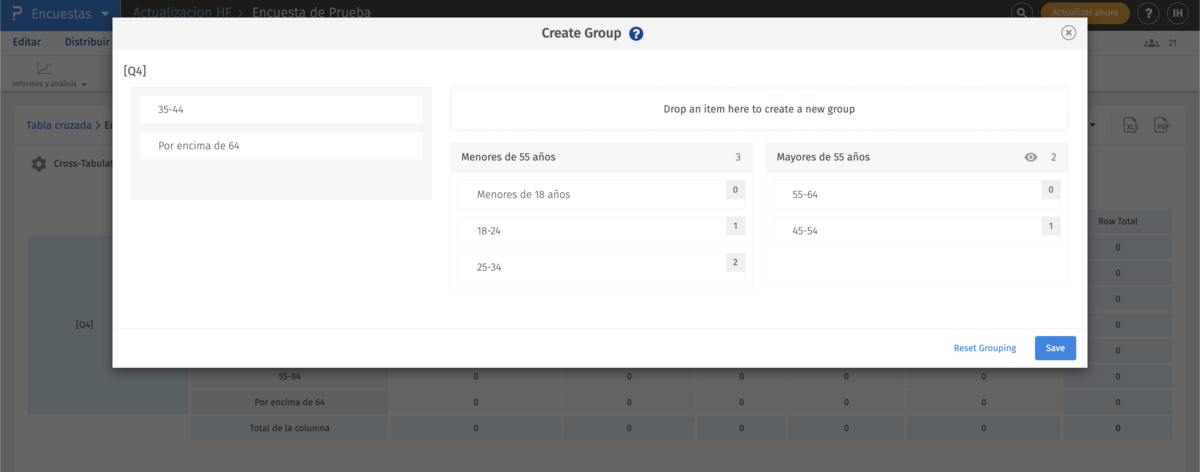1200x472 pixels.
Task: Open Cross-Tabulation settings gear
Action: [39, 164]
